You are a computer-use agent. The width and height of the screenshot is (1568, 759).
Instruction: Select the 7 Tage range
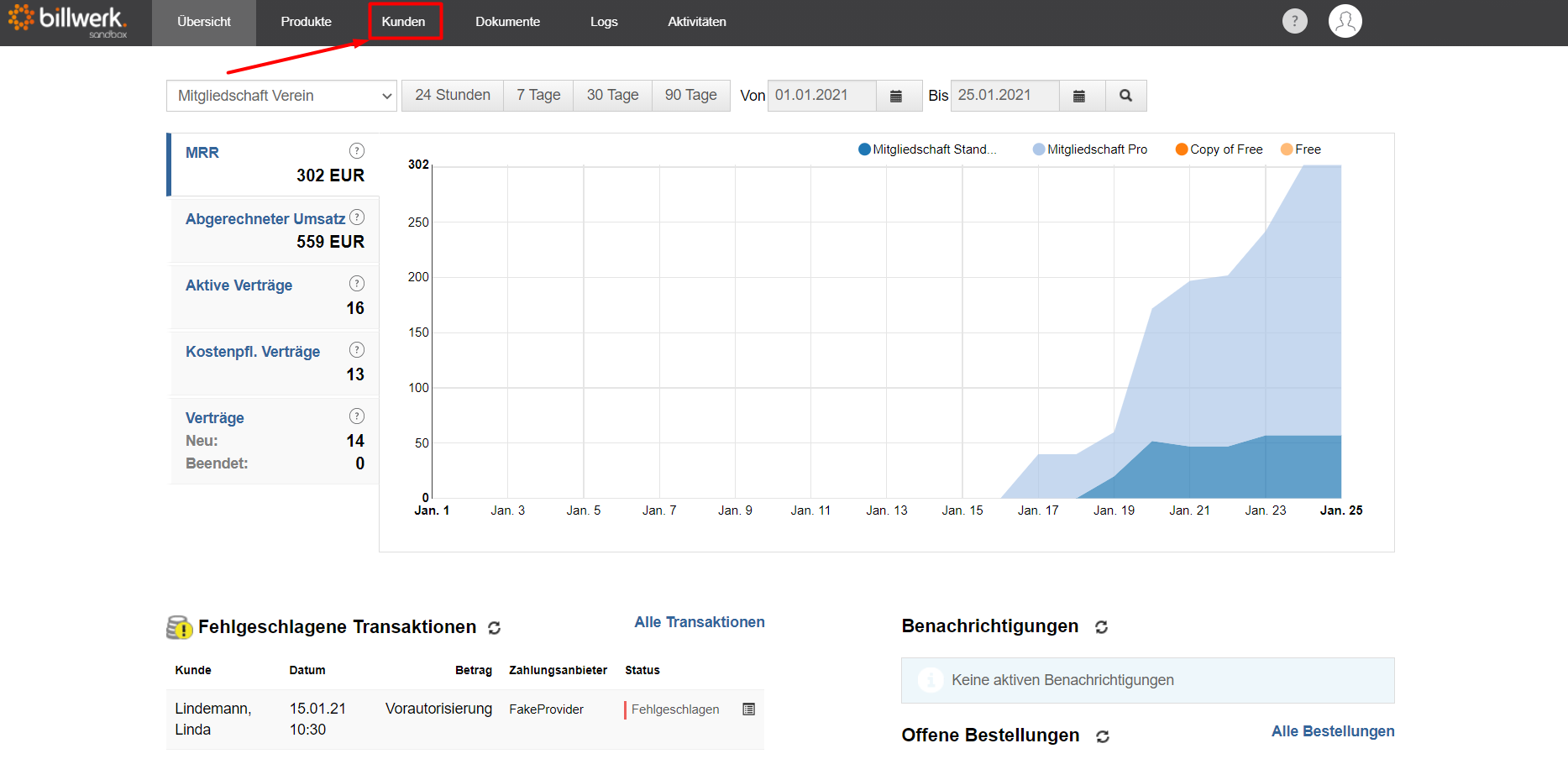coord(538,96)
